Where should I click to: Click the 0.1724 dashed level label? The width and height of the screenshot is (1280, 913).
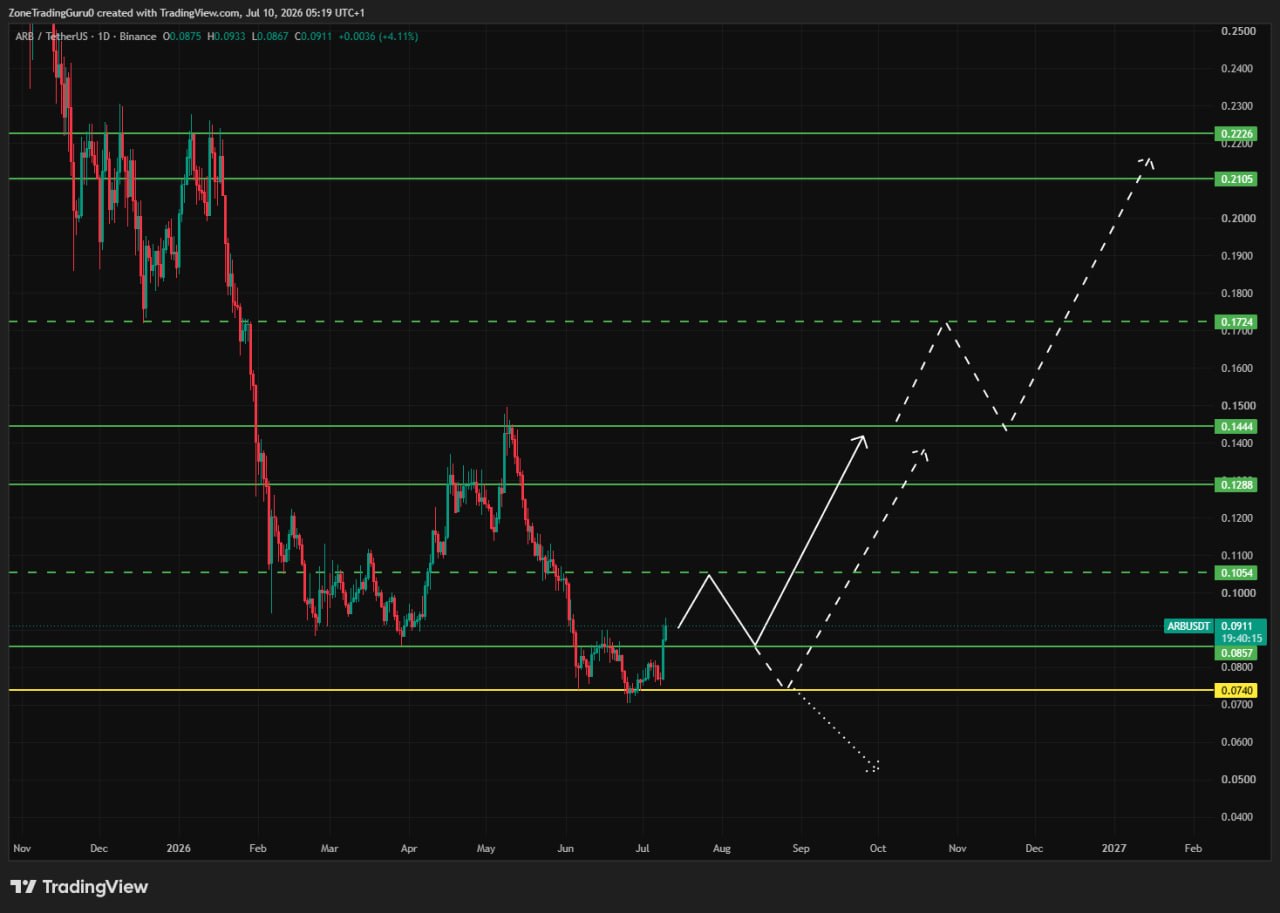point(1236,322)
